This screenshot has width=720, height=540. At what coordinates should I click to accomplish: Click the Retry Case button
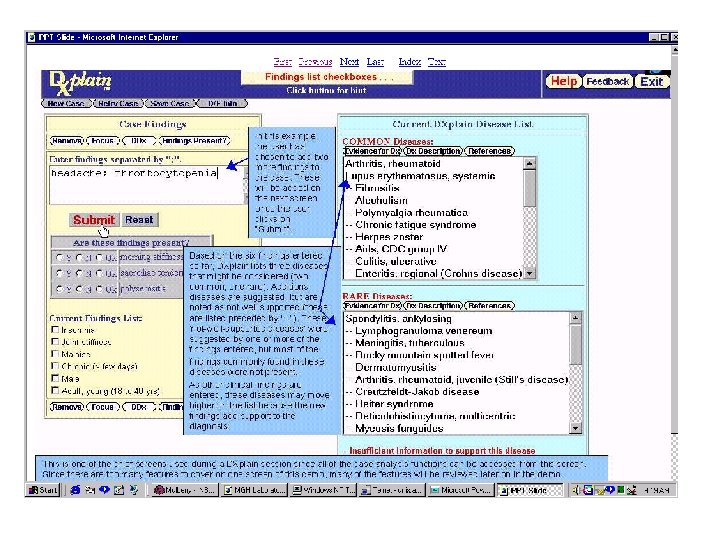pyautogui.click(x=118, y=103)
